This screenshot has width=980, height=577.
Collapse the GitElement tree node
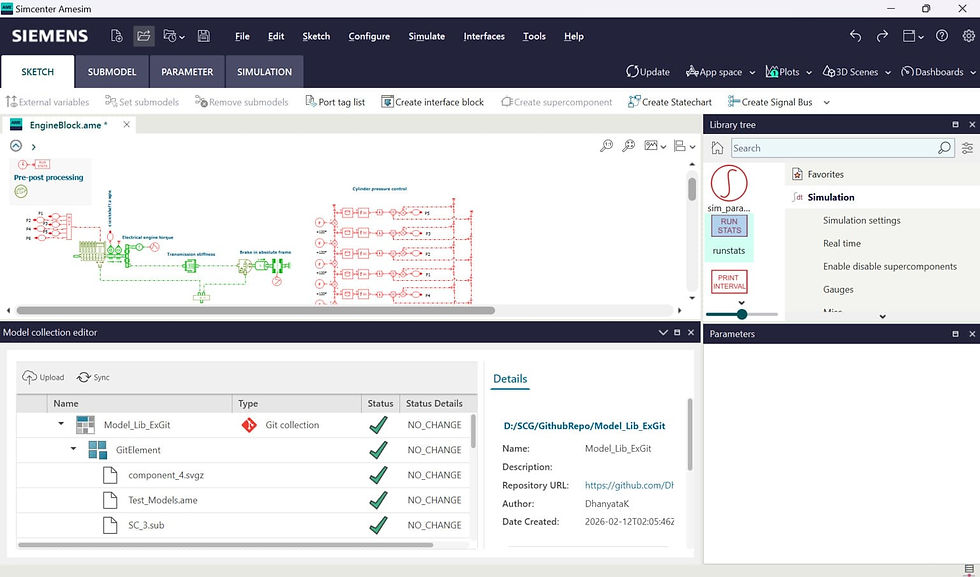tap(73, 449)
